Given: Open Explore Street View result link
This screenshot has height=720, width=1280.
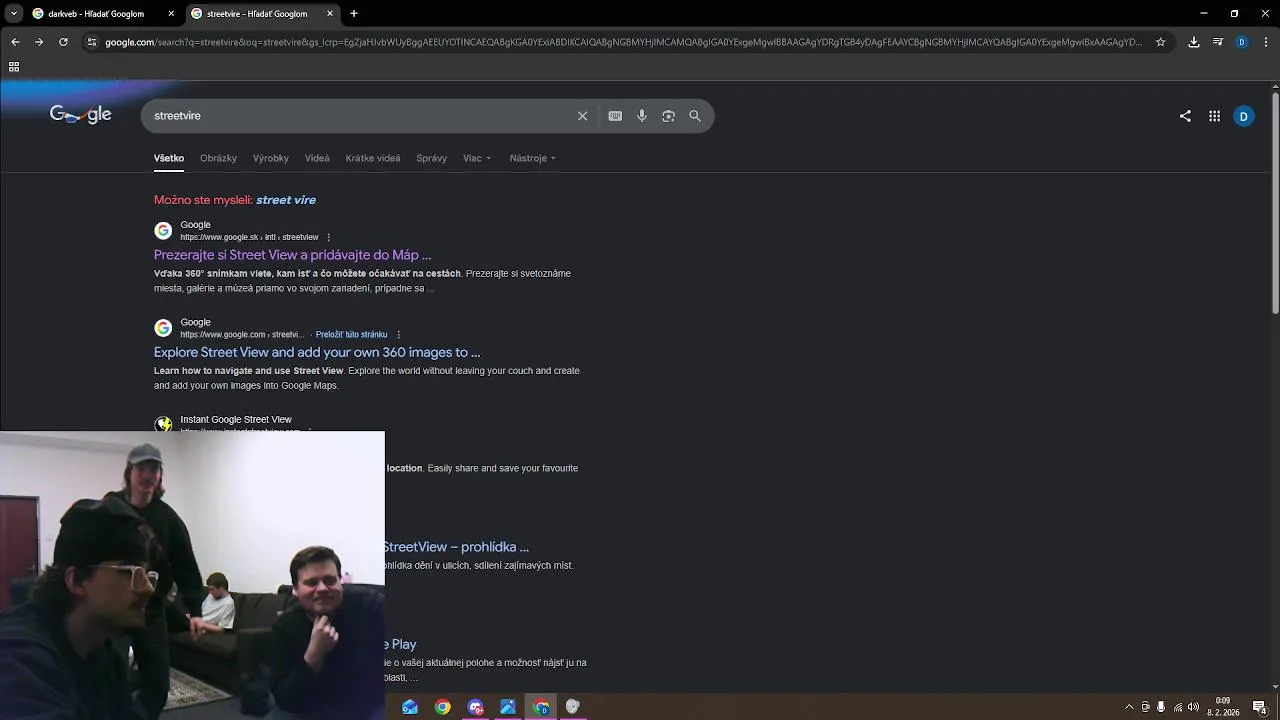Looking at the screenshot, I should 317,352.
